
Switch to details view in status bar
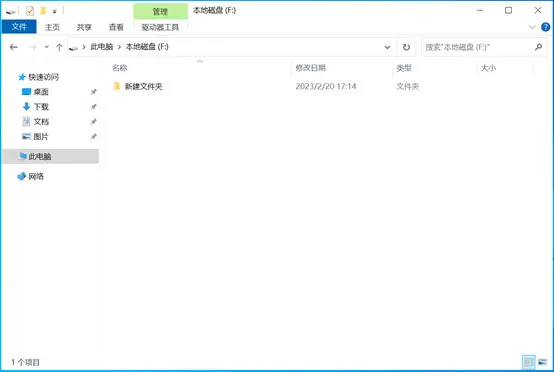click(x=529, y=362)
